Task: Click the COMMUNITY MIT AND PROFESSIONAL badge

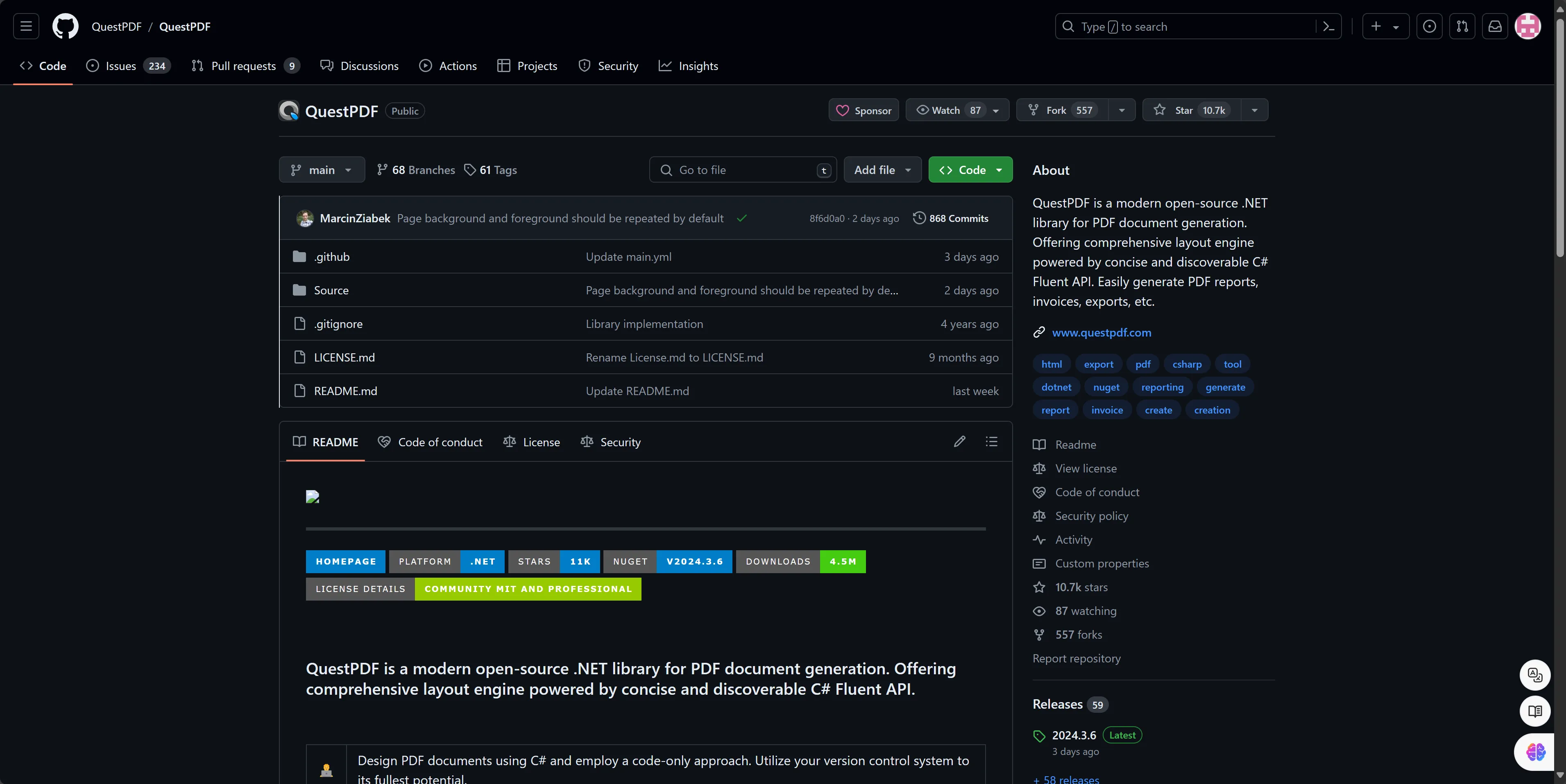Action: point(528,589)
